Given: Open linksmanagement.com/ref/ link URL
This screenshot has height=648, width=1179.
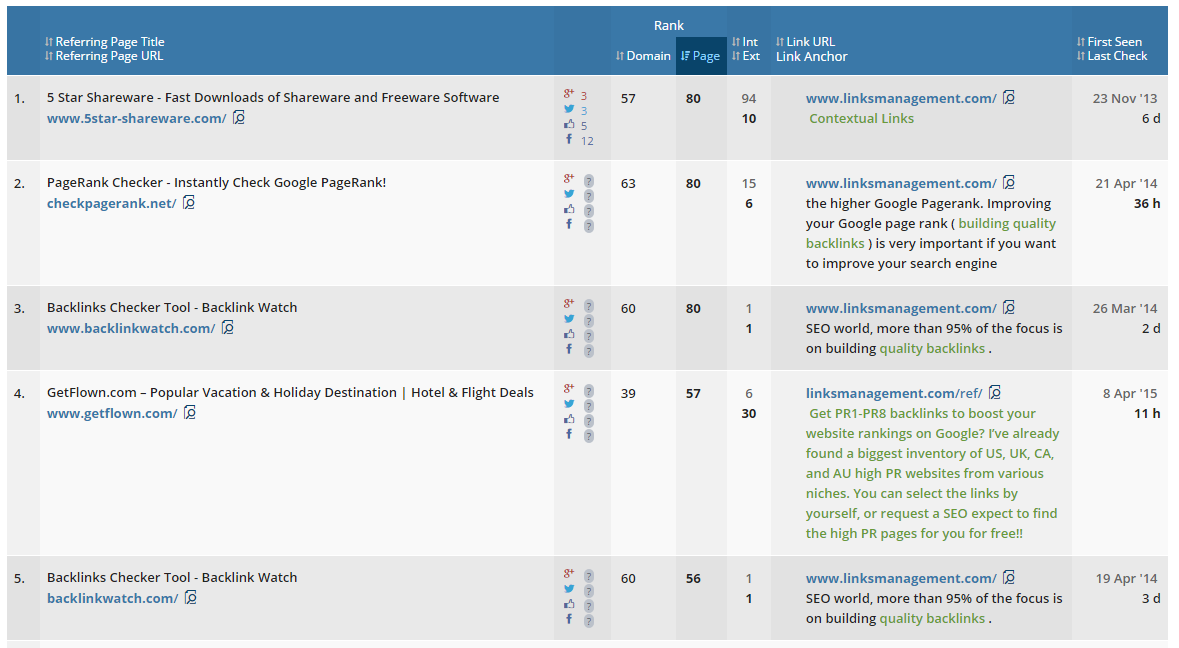Looking at the screenshot, I should click(x=894, y=393).
